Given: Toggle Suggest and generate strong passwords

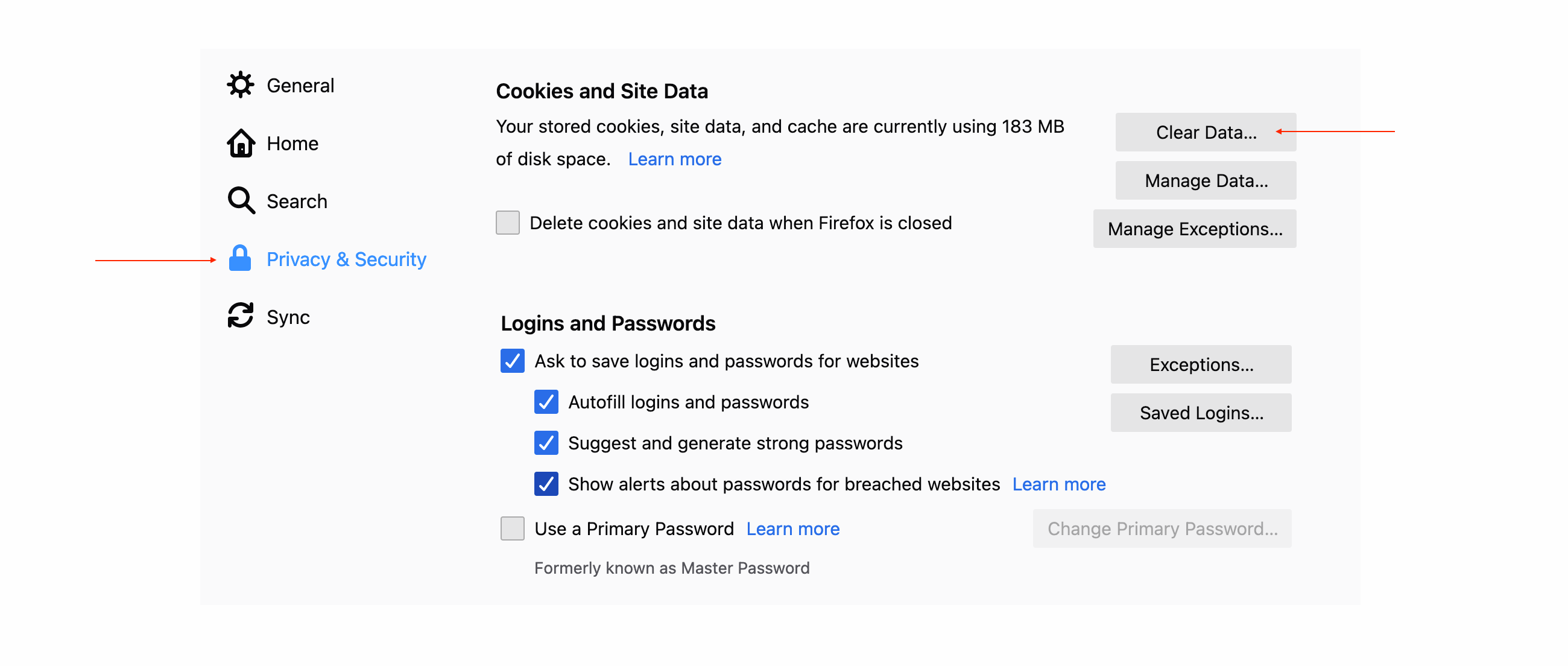Looking at the screenshot, I should coord(546,443).
